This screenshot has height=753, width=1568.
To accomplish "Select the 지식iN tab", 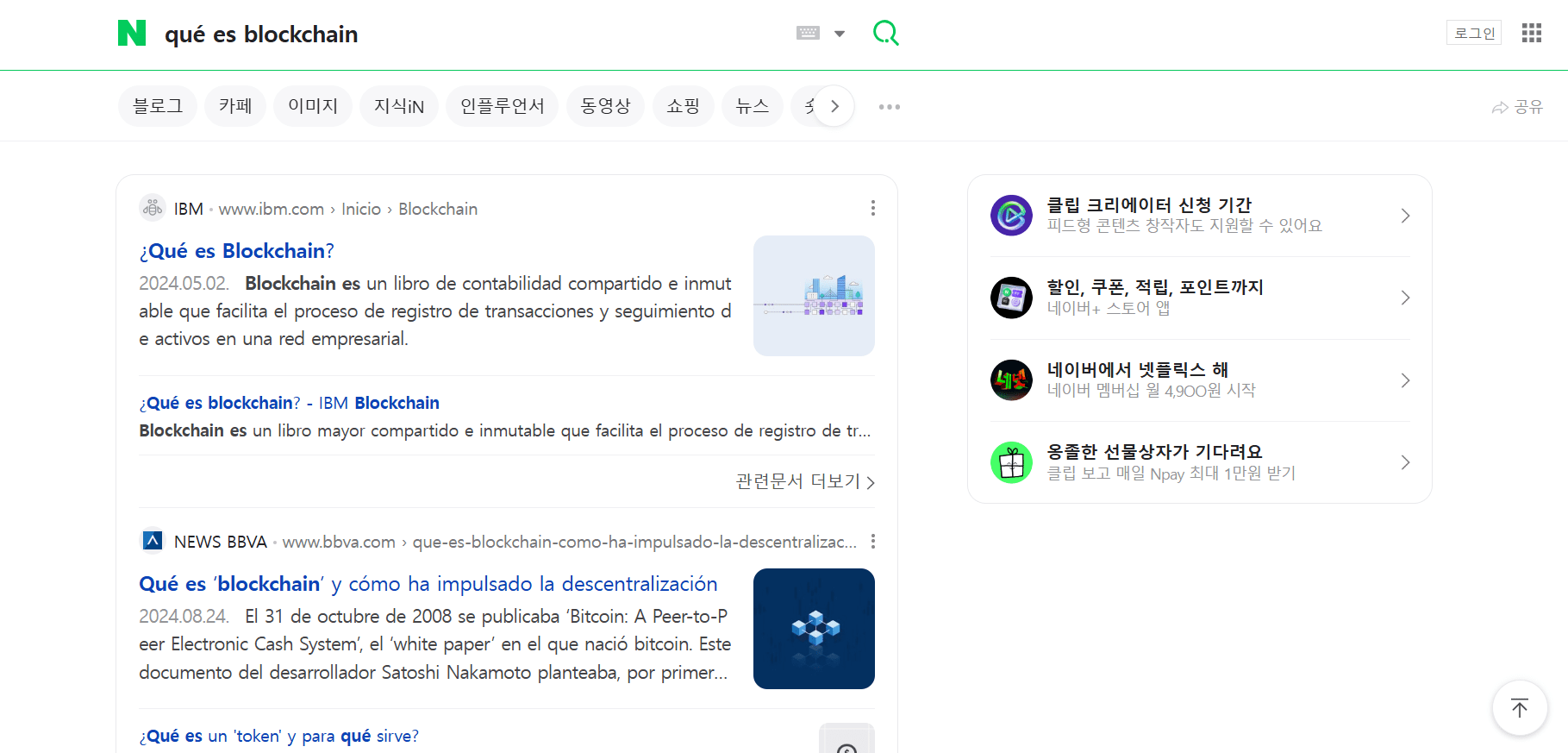I will (399, 106).
